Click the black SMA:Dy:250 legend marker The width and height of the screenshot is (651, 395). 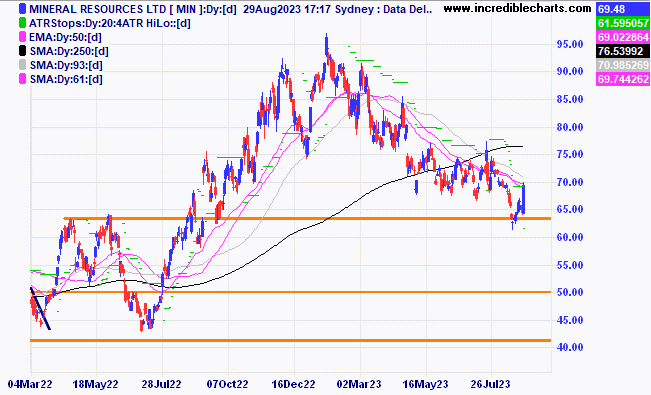(22, 51)
